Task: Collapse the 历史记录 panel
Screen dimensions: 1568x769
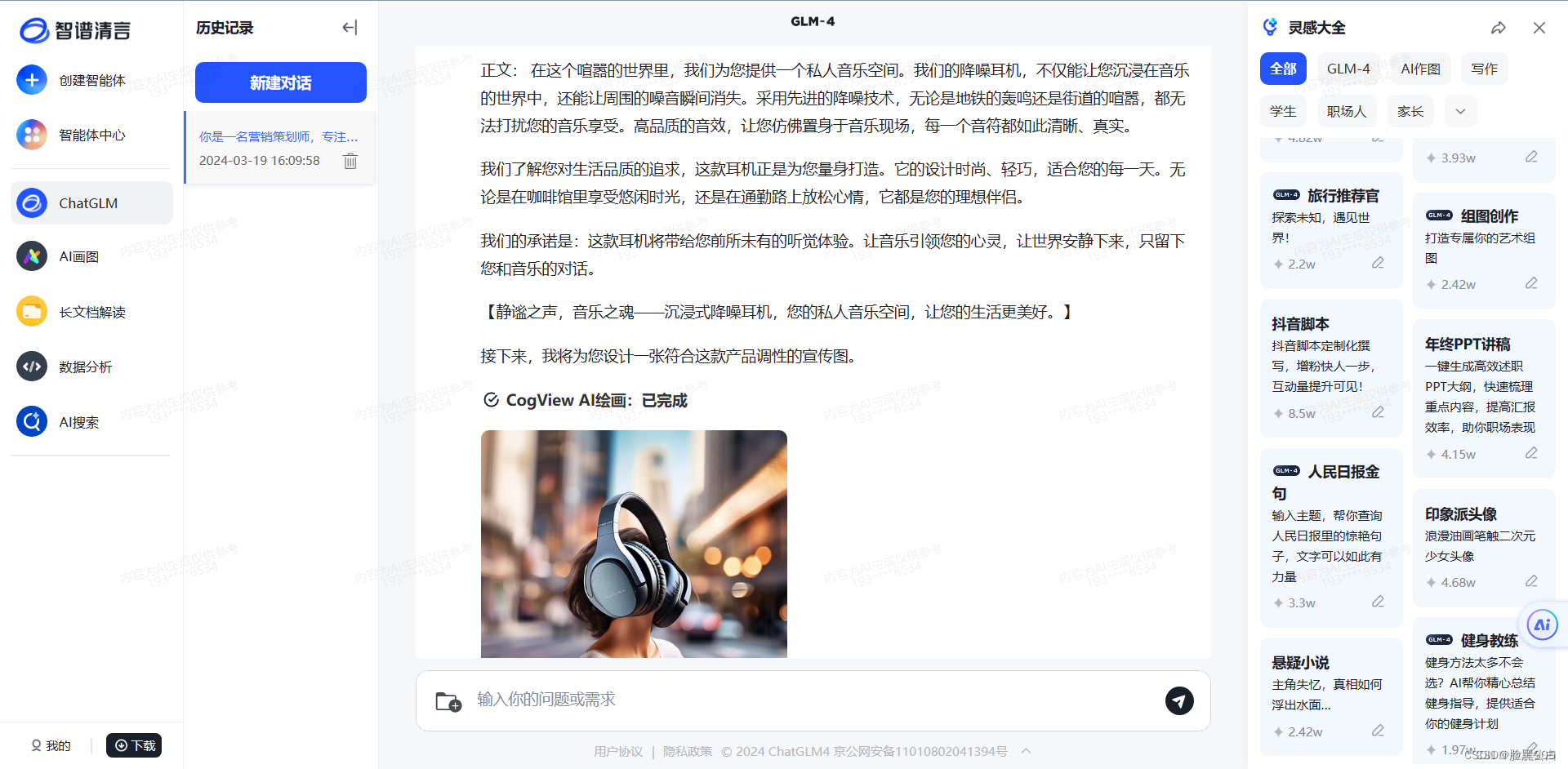Action: (x=350, y=28)
